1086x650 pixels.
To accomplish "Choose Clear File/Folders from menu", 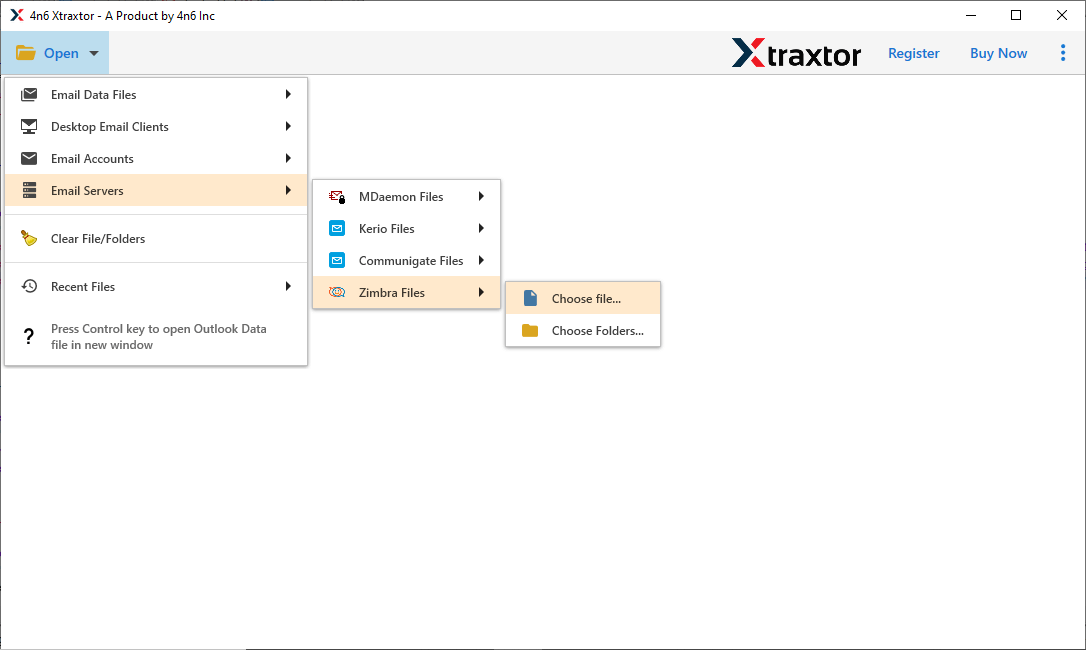I will 156,238.
